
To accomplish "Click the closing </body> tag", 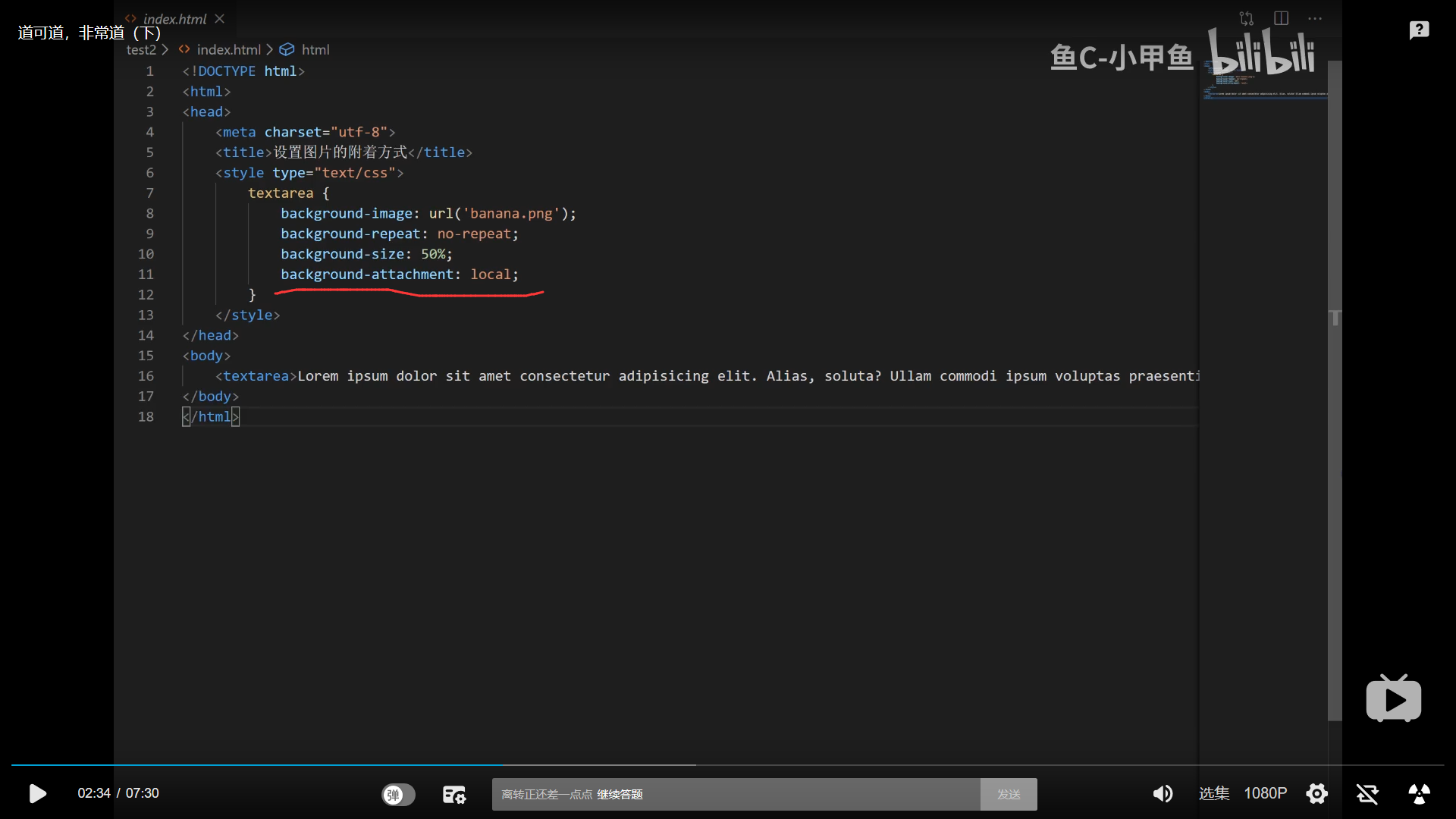I will click(x=211, y=397).
